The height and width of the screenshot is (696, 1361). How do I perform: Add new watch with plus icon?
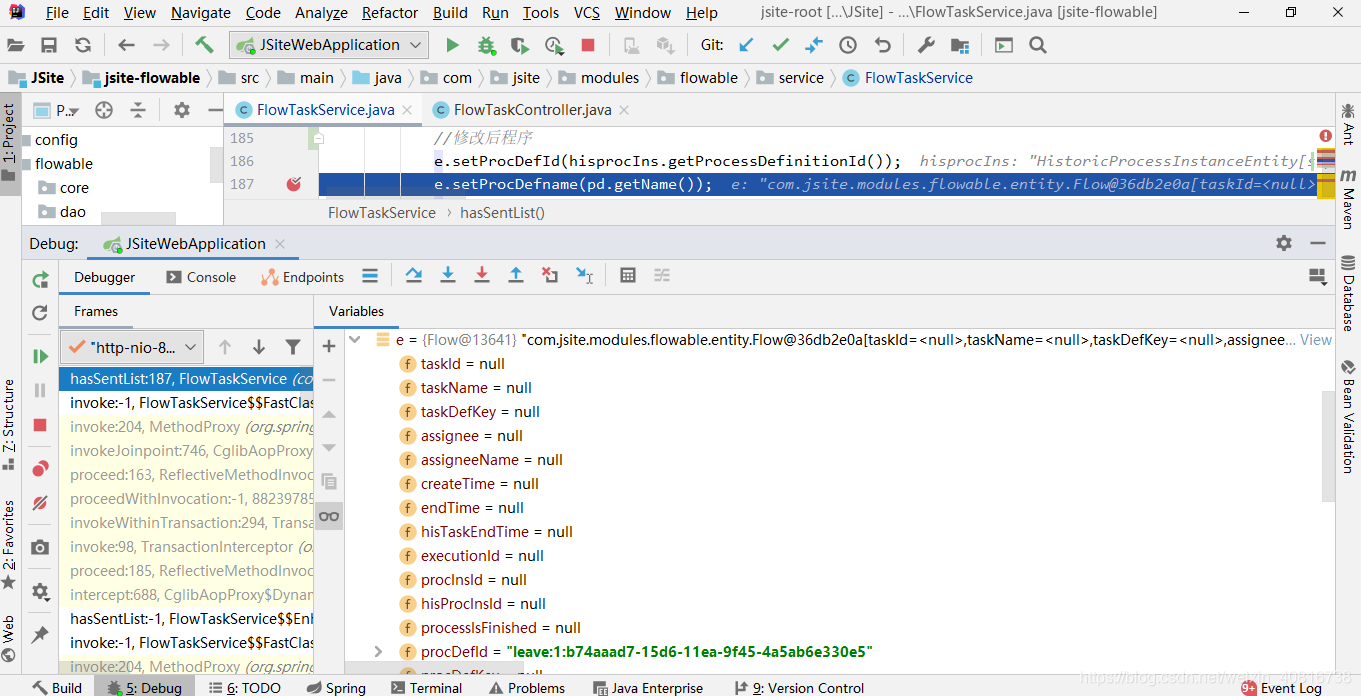[x=329, y=346]
